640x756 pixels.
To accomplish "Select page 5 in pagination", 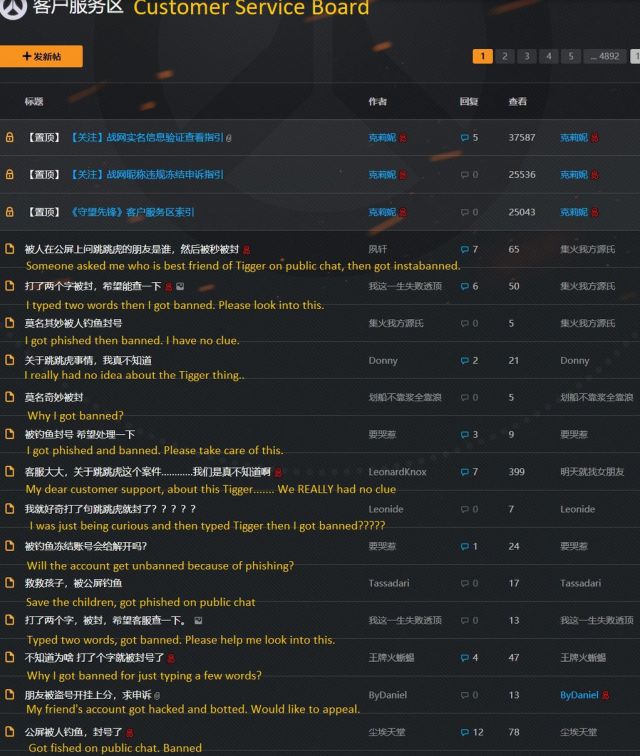I will [571, 56].
